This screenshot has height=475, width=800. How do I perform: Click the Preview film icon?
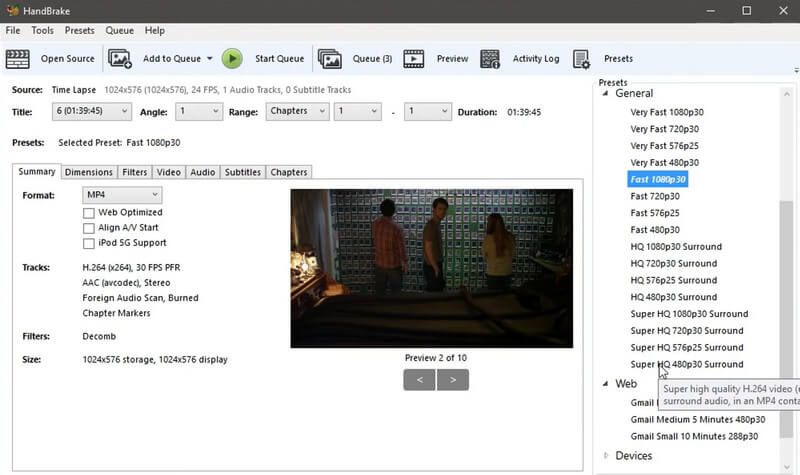tap(414, 59)
